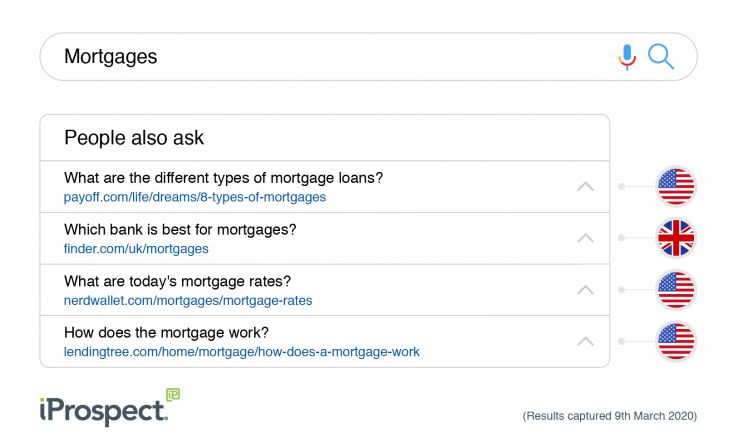Visit the nerdwallet.com mortgage-rates link

188,300
